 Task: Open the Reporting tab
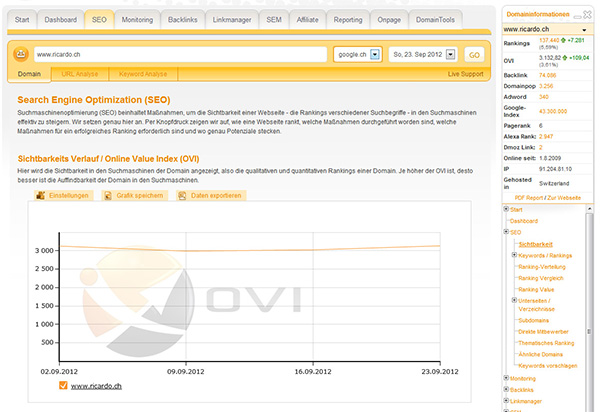[x=348, y=20]
